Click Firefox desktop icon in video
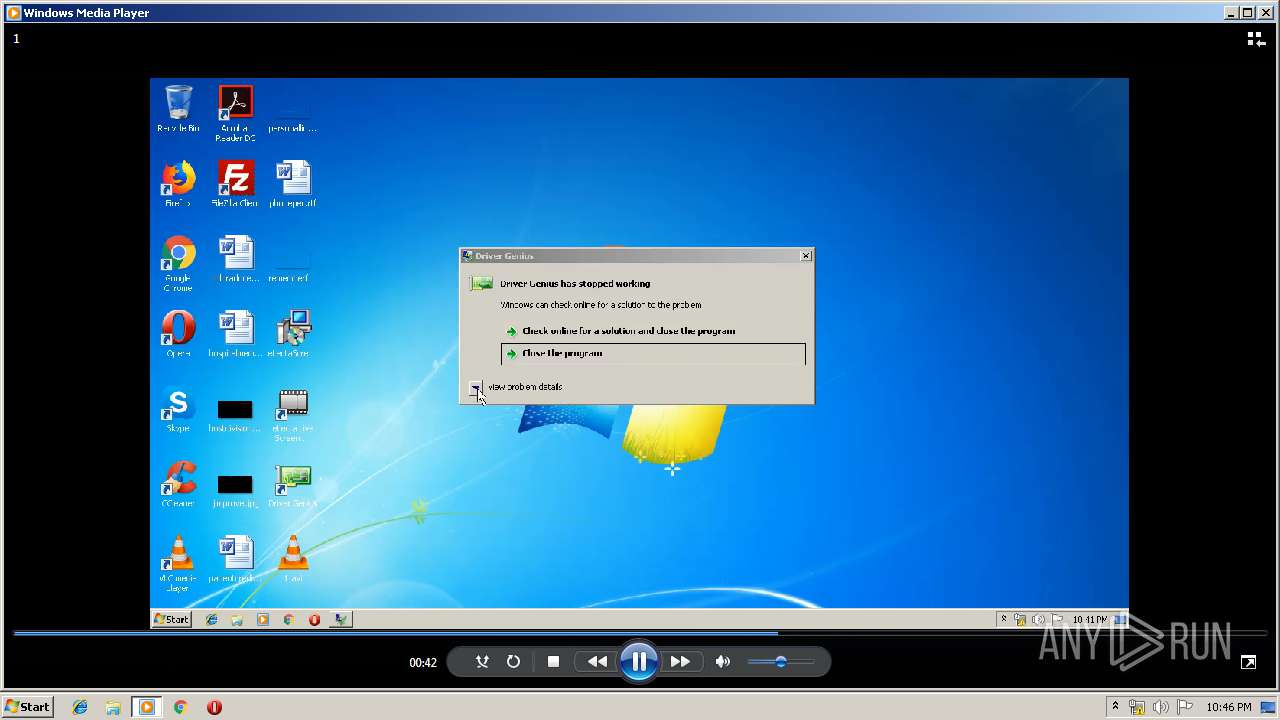Image resolution: width=1280 pixels, height=720 pixels. (178, 184)
